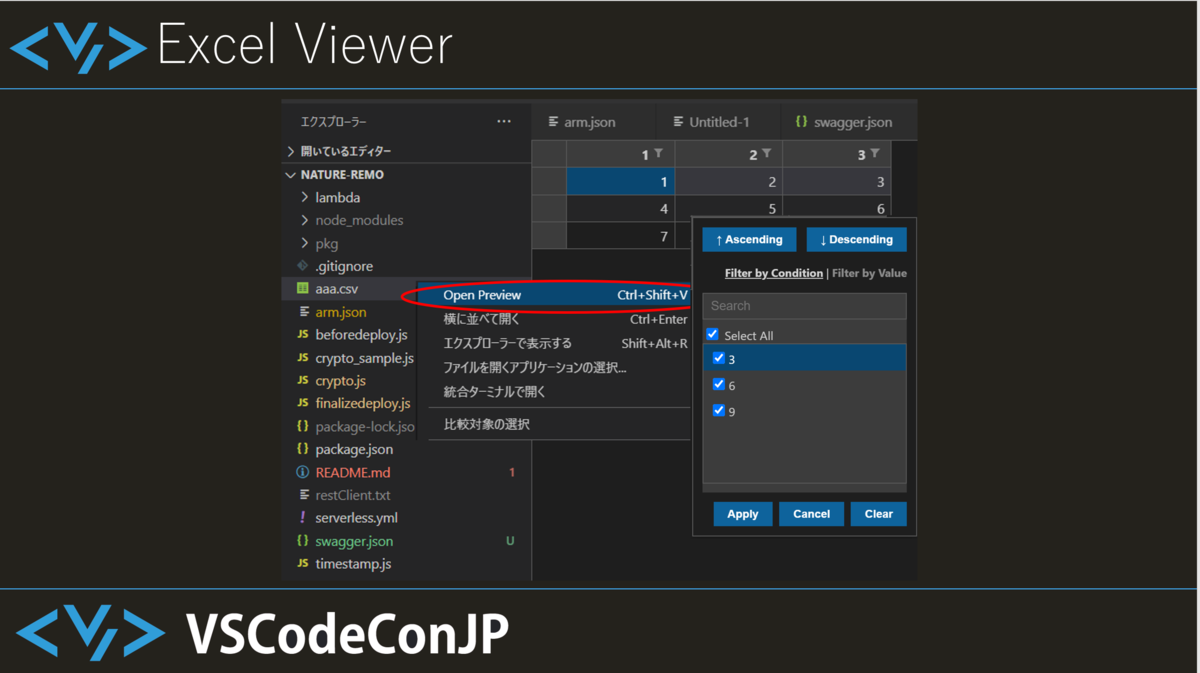Click the filter icon in column 2 header

767,154
